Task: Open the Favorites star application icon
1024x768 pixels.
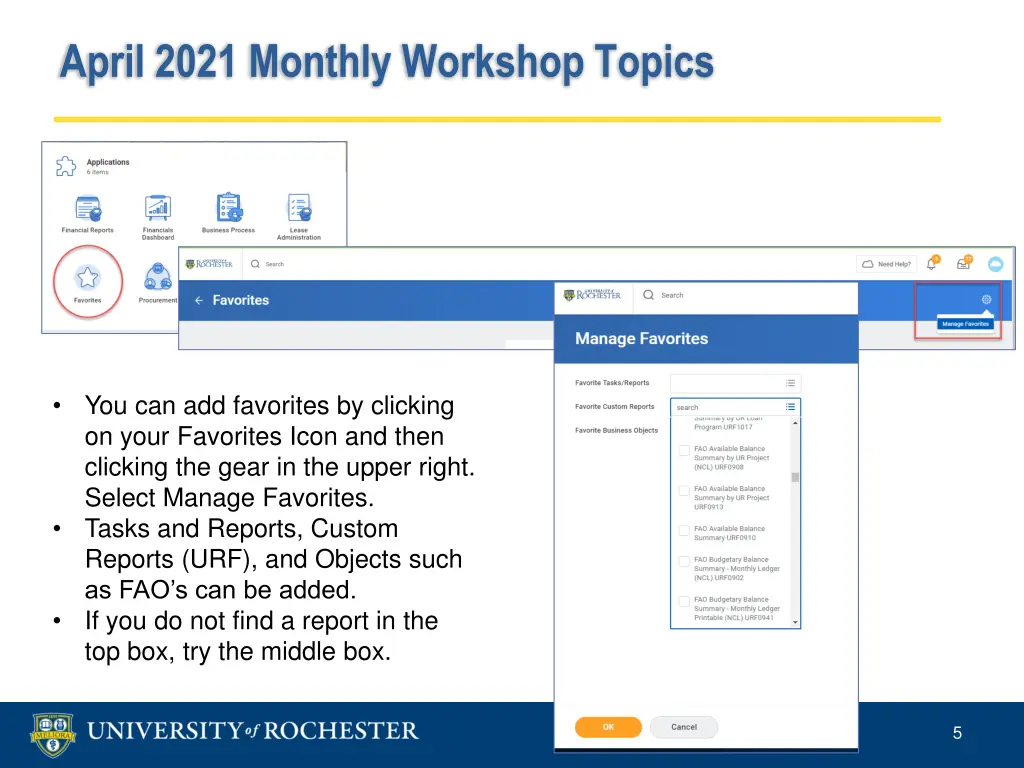Action: point(88,278)
